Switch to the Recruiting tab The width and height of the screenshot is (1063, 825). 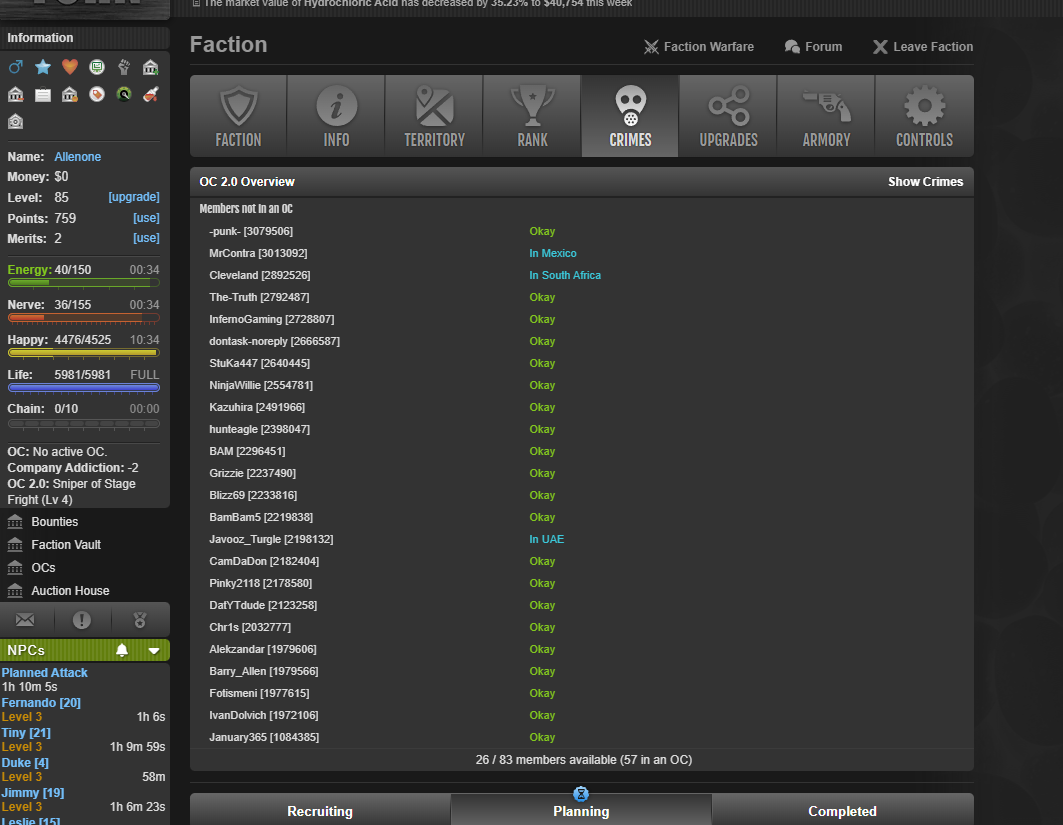point(320,811)
